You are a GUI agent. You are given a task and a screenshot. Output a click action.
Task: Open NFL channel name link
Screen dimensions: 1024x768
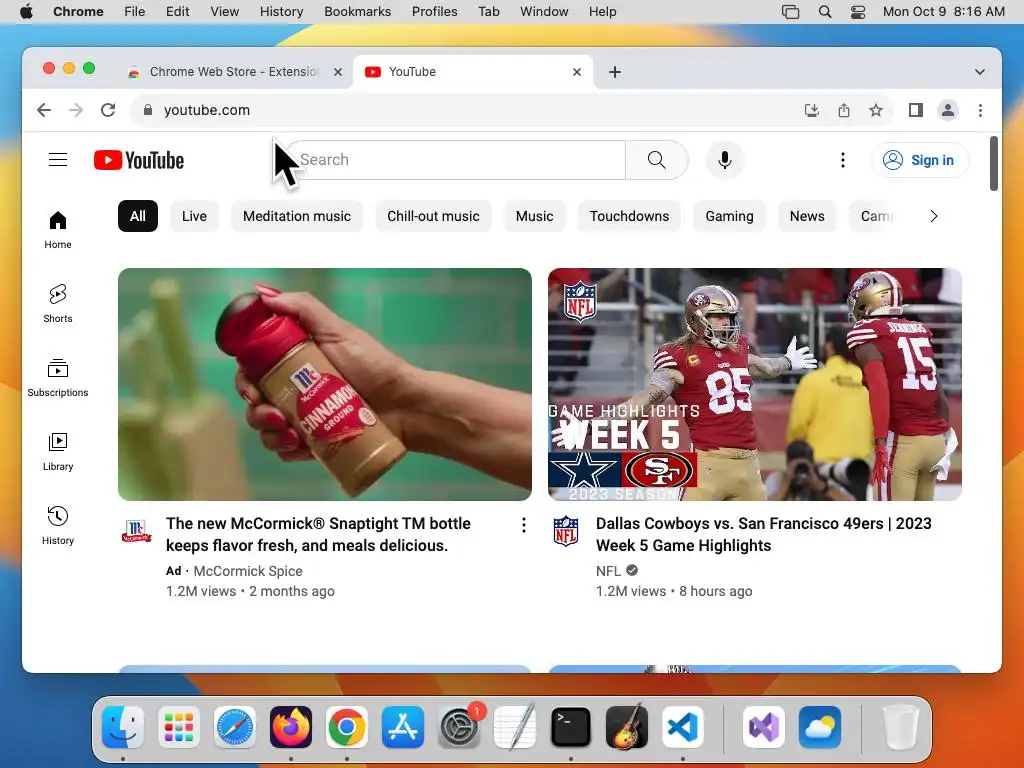tap(608, 571)
